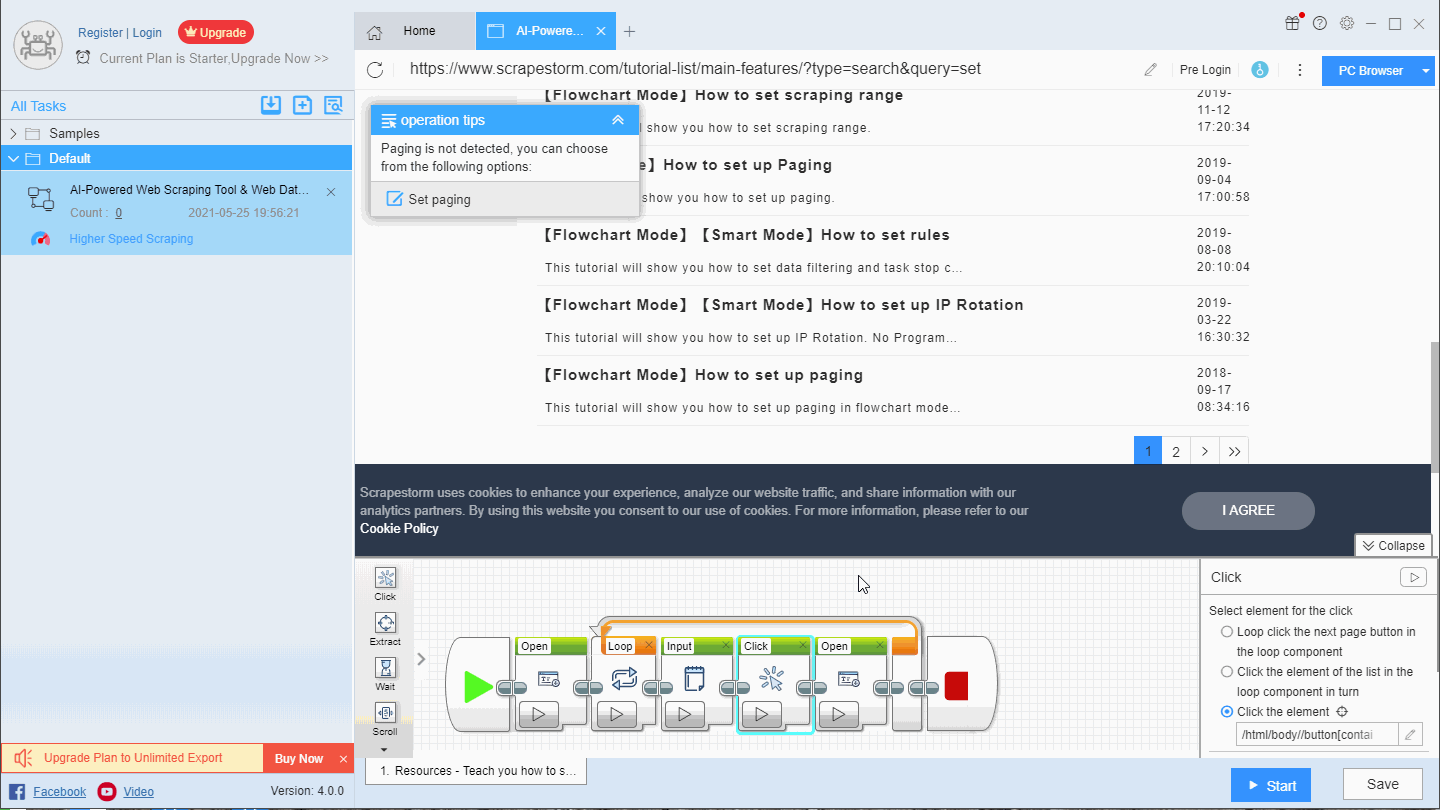Screen dimensions: 1440x810
Task: Close the AI-Powered tab
Action: pos(601,31)
